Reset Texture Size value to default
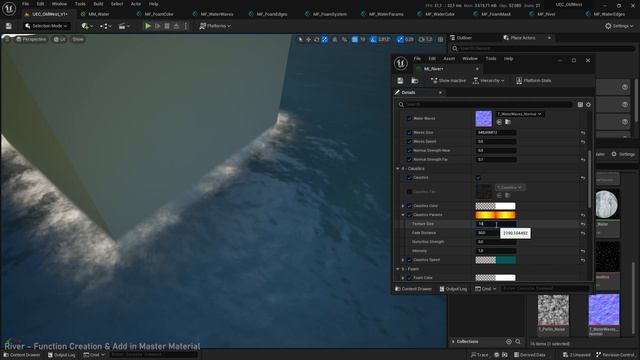640x360 pixels. (x=583, y=224)
